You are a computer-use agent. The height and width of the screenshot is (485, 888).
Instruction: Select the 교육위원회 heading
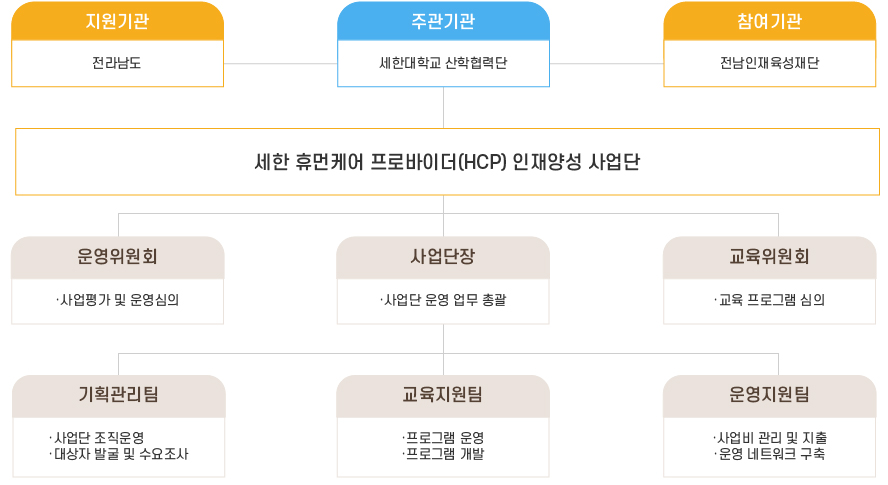[x=770, y=257]
